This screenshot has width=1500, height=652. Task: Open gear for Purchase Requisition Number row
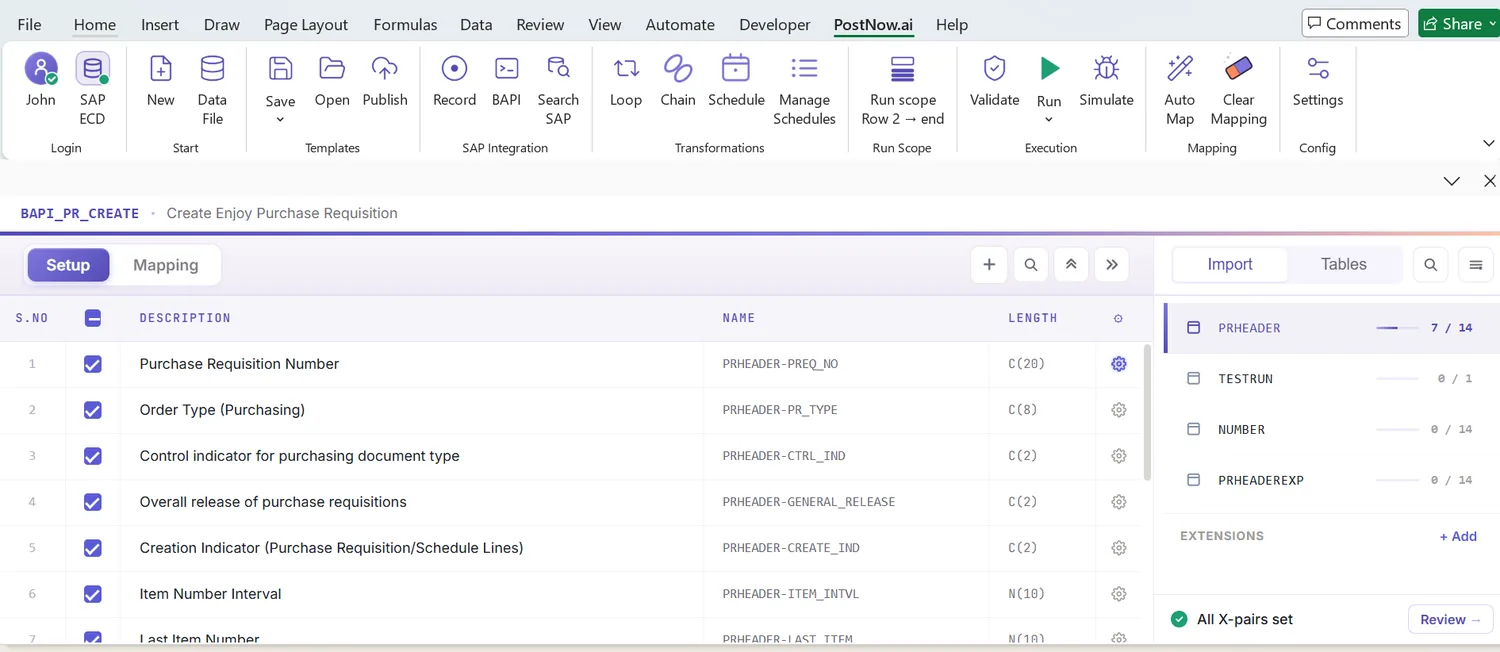[1119, 364]
